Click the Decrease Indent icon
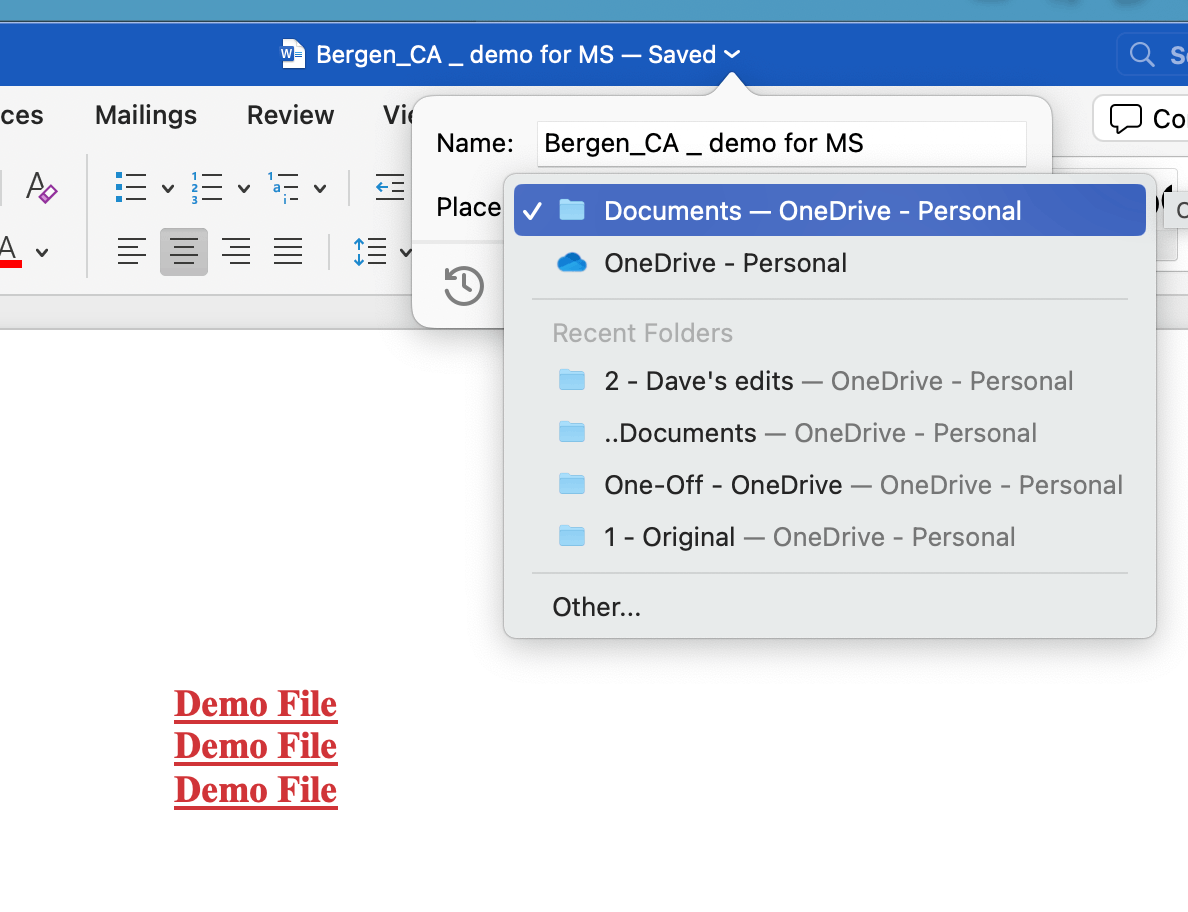 coord(390,187)
